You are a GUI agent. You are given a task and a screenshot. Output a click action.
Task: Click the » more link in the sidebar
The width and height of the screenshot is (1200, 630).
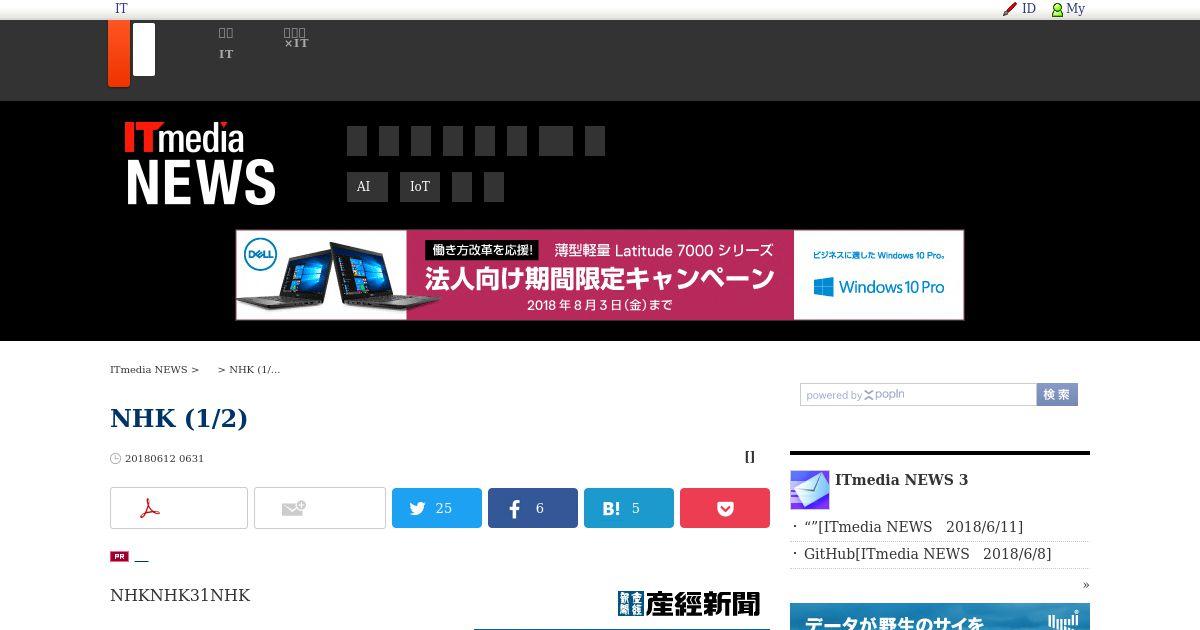1086,585
